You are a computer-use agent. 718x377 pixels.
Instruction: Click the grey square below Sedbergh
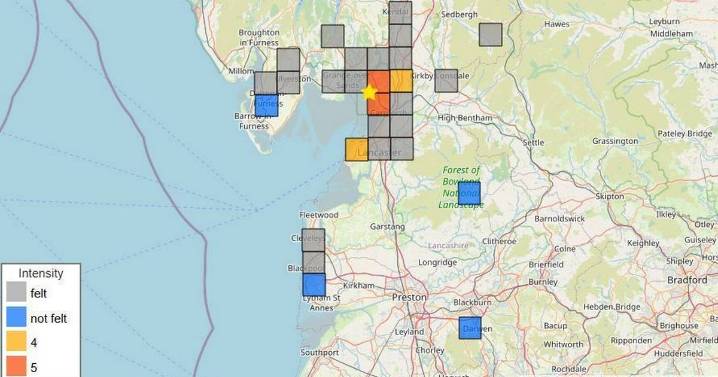point(491,35)
